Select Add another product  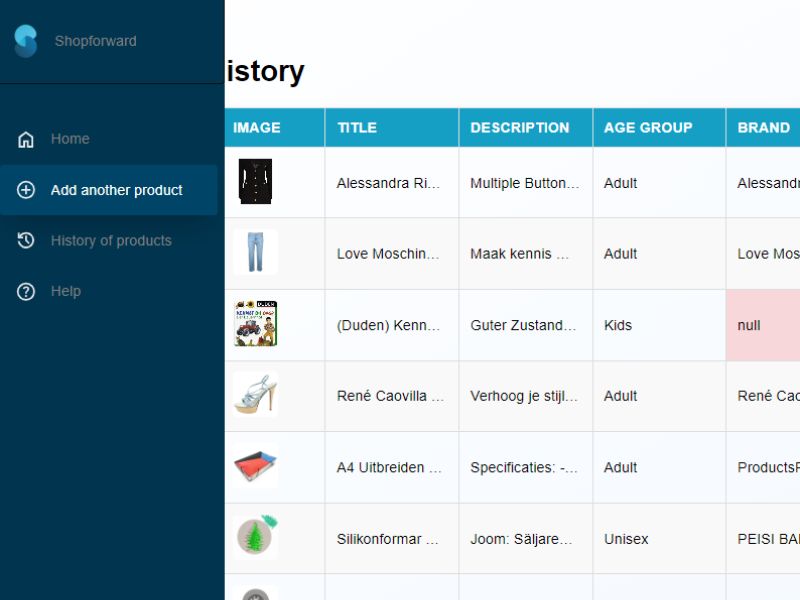[109, 190]
